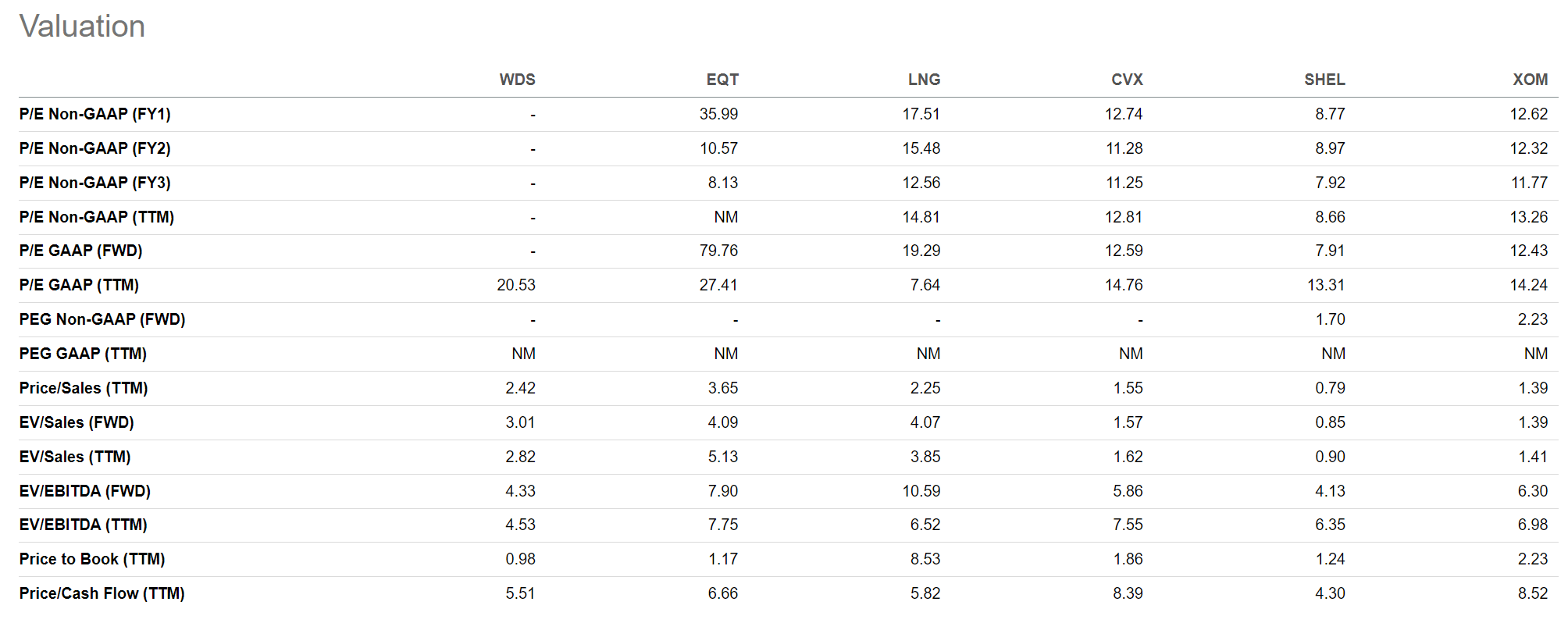Select the LNG ticker column header
1568x623 pixels.
(x=924, y=80)
